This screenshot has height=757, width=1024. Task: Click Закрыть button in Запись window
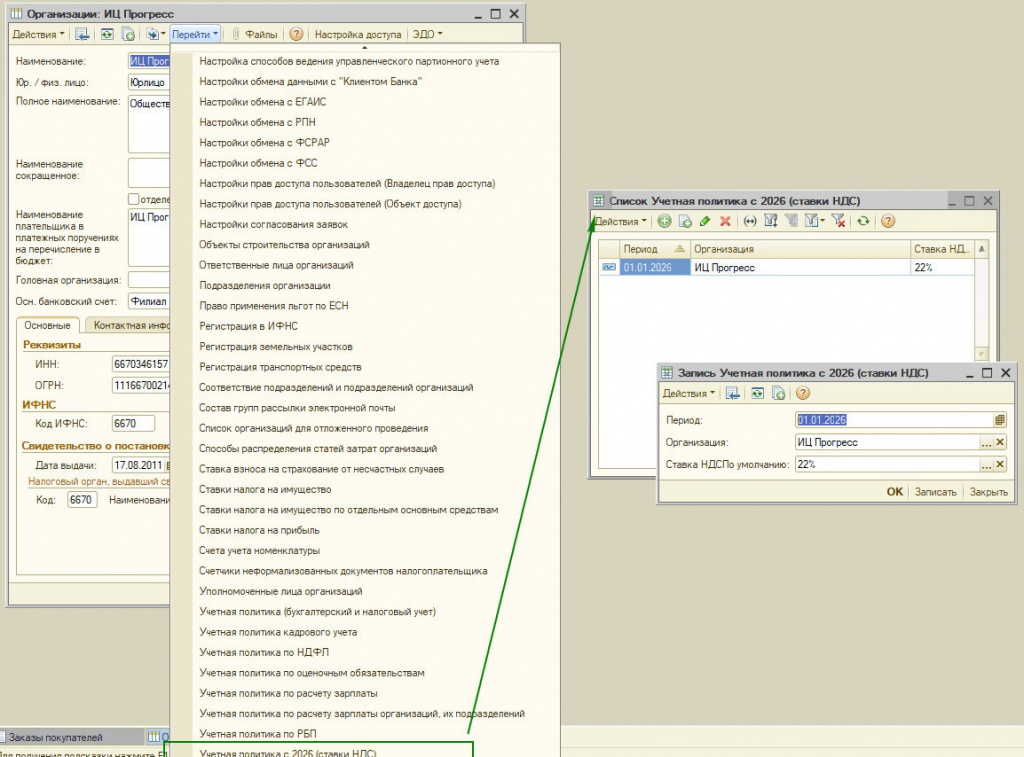pyautogui.click(x=988, y=492)
